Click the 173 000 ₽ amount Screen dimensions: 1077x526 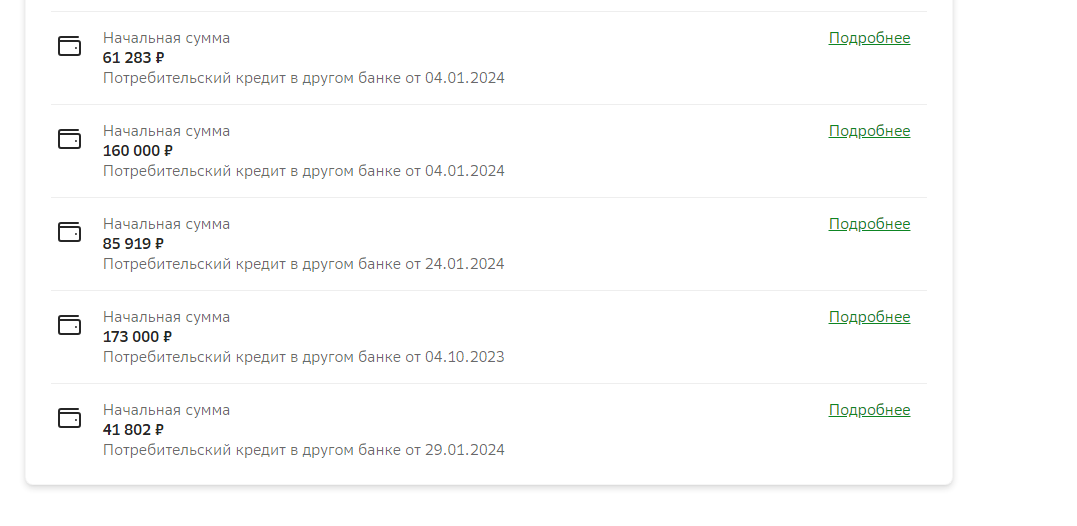(x=138, y=337)
